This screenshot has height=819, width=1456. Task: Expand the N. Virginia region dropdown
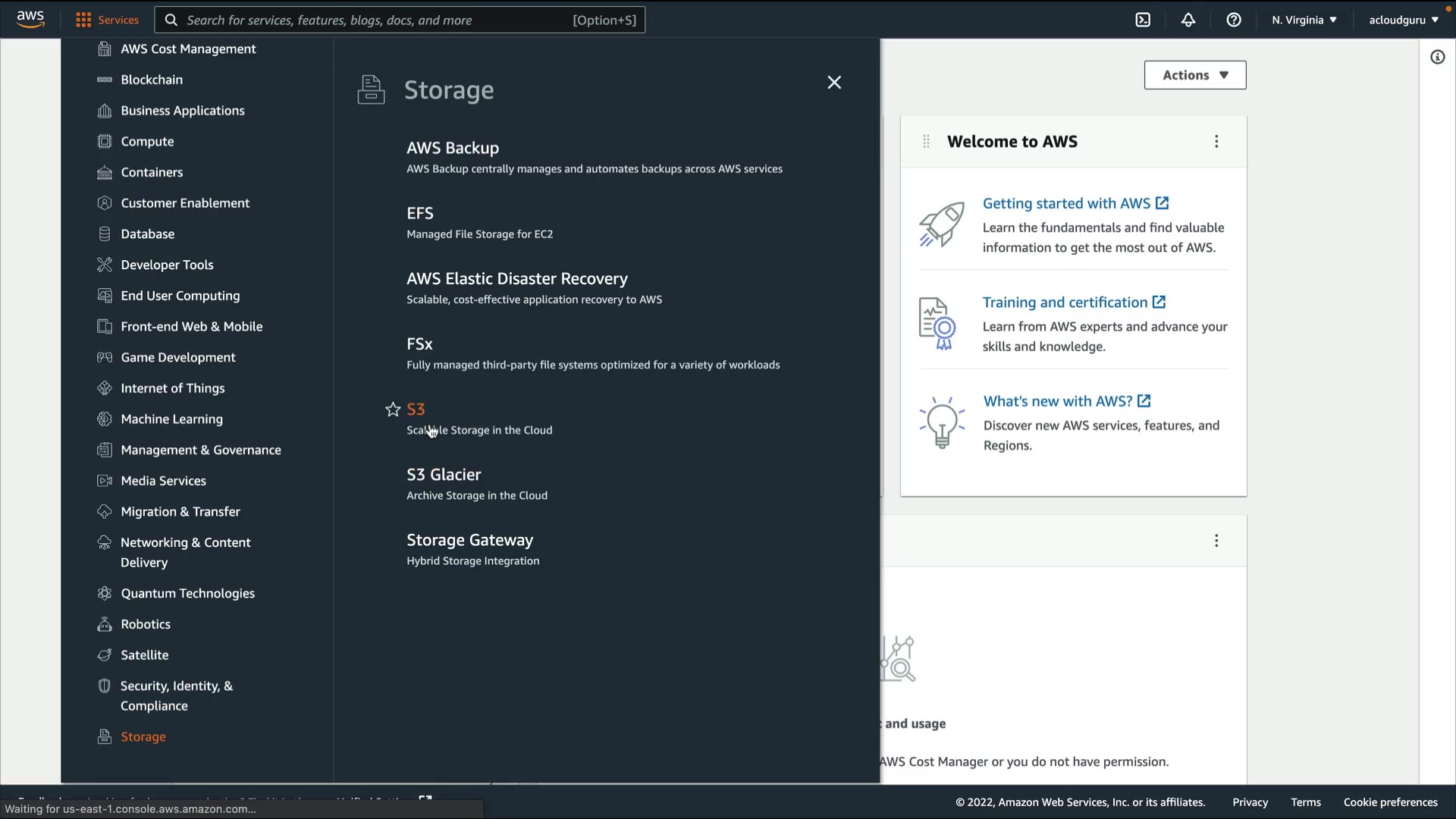coord(1304,20)
